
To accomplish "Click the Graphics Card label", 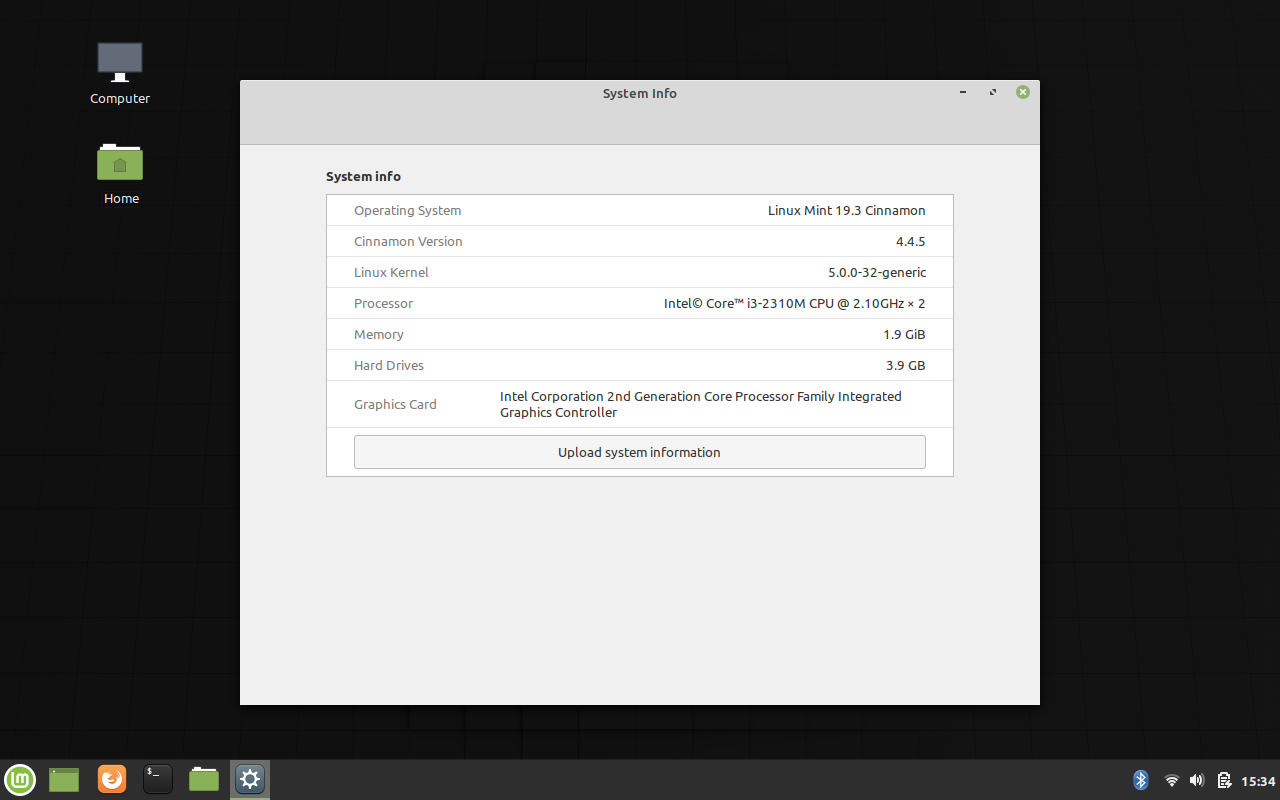I will coord(395,404).
